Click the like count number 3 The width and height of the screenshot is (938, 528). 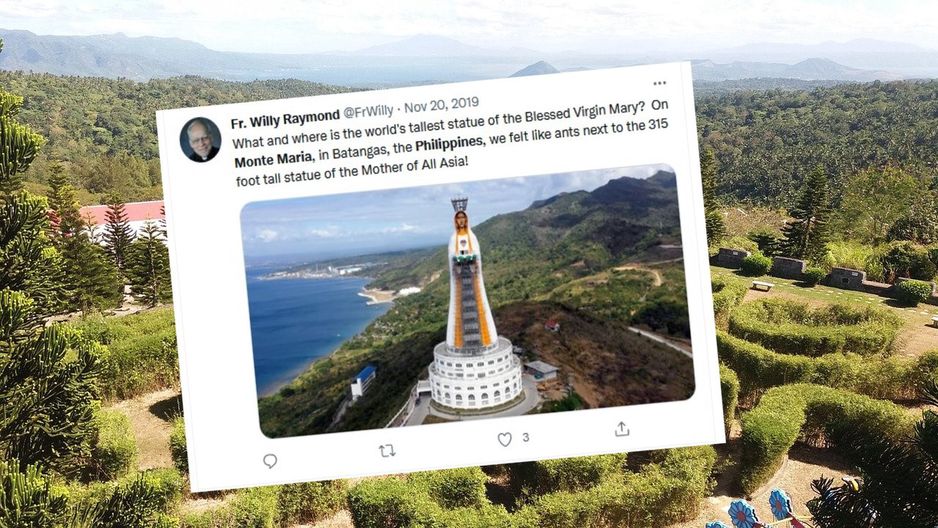525,437
